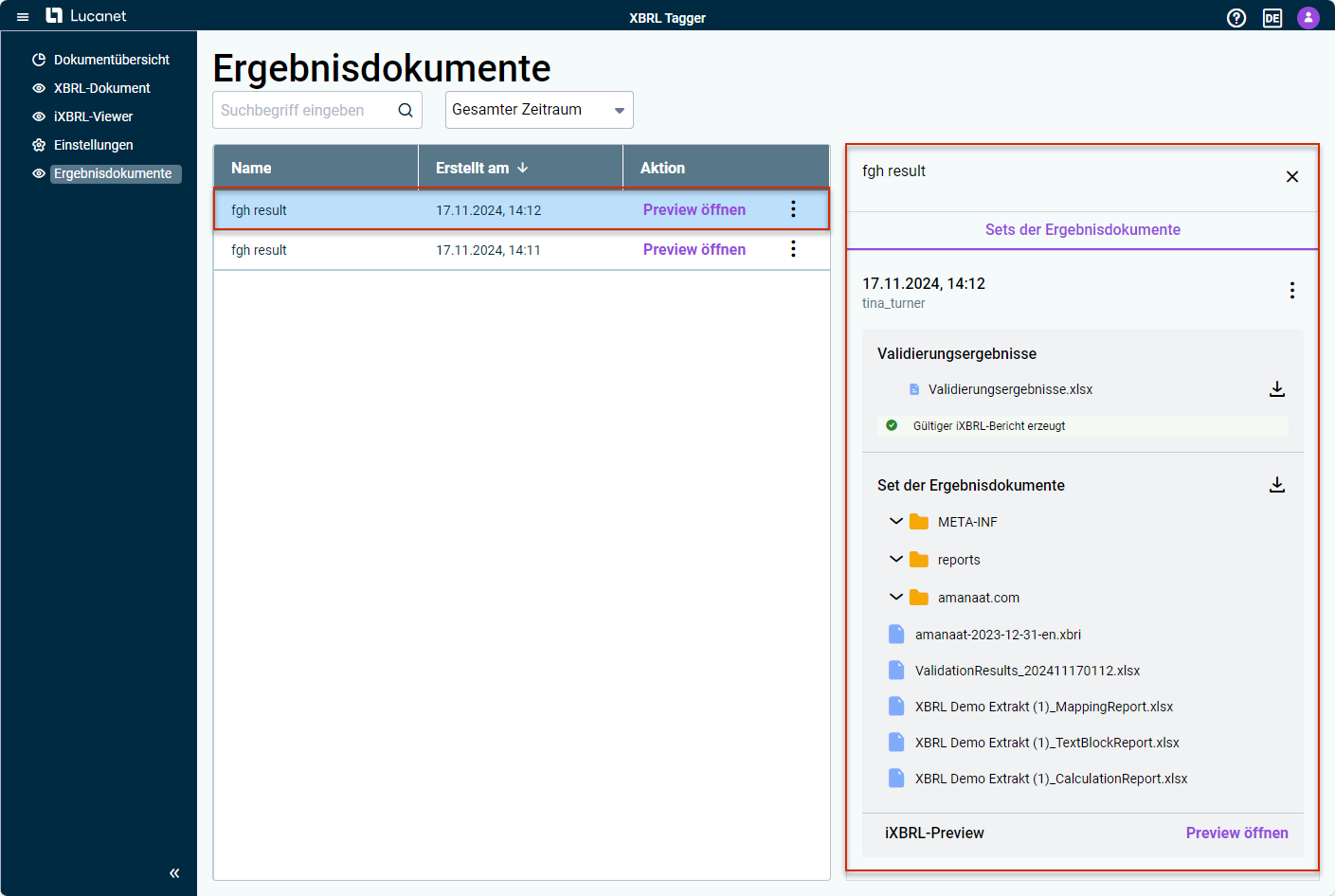The width and height of the screenshot is (1335, 896).
Task: Click file icon of amanaat-2023-12-31-en.xbri
Action: tap(896, 634)
